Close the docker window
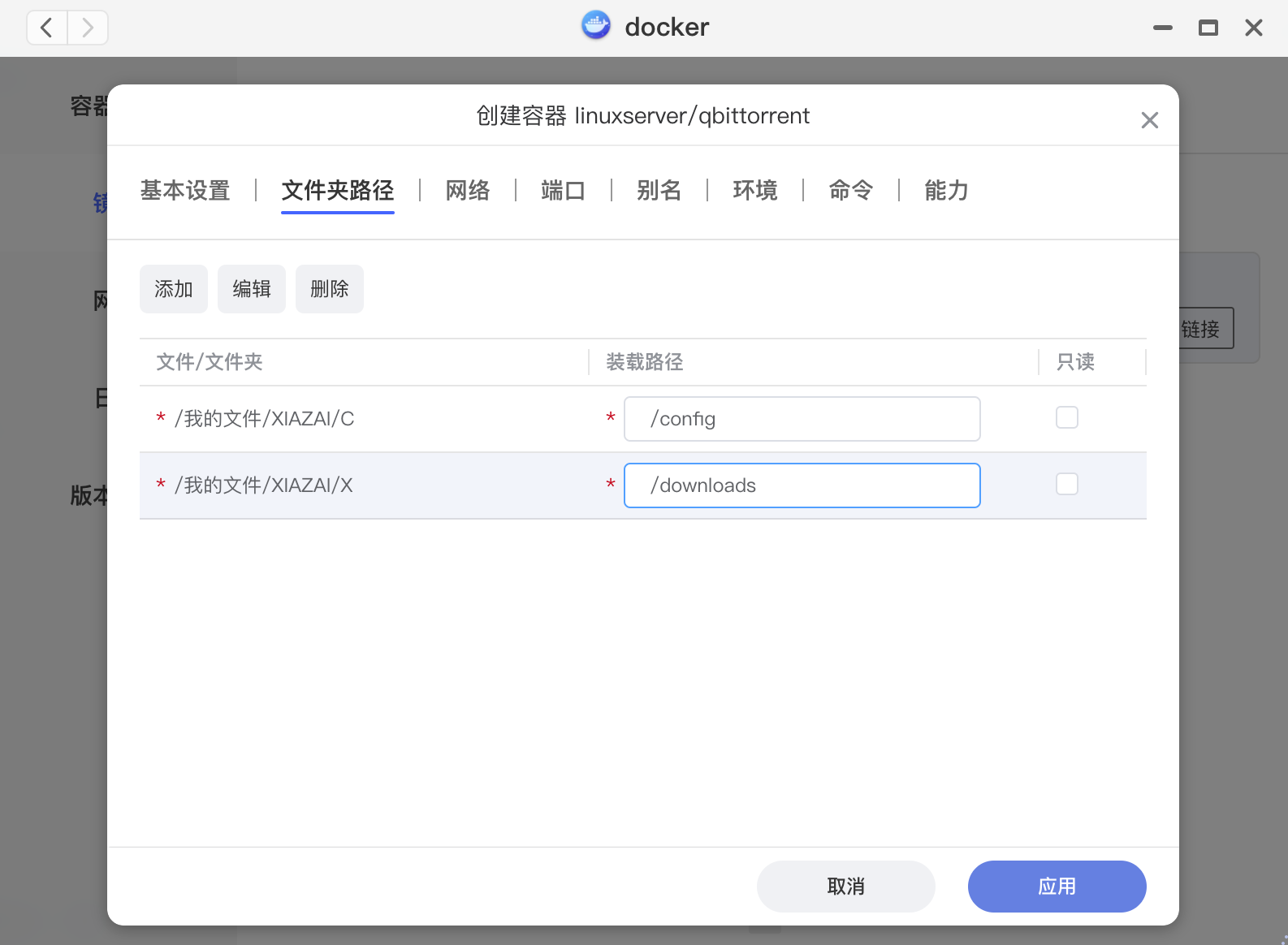Image resolution: width=1288 pixels, height=945 pixels. click(1254, 28)
